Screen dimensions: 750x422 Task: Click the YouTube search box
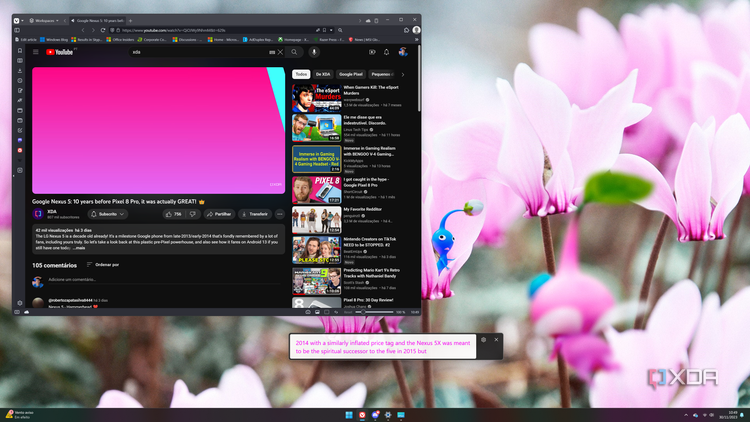199,52
